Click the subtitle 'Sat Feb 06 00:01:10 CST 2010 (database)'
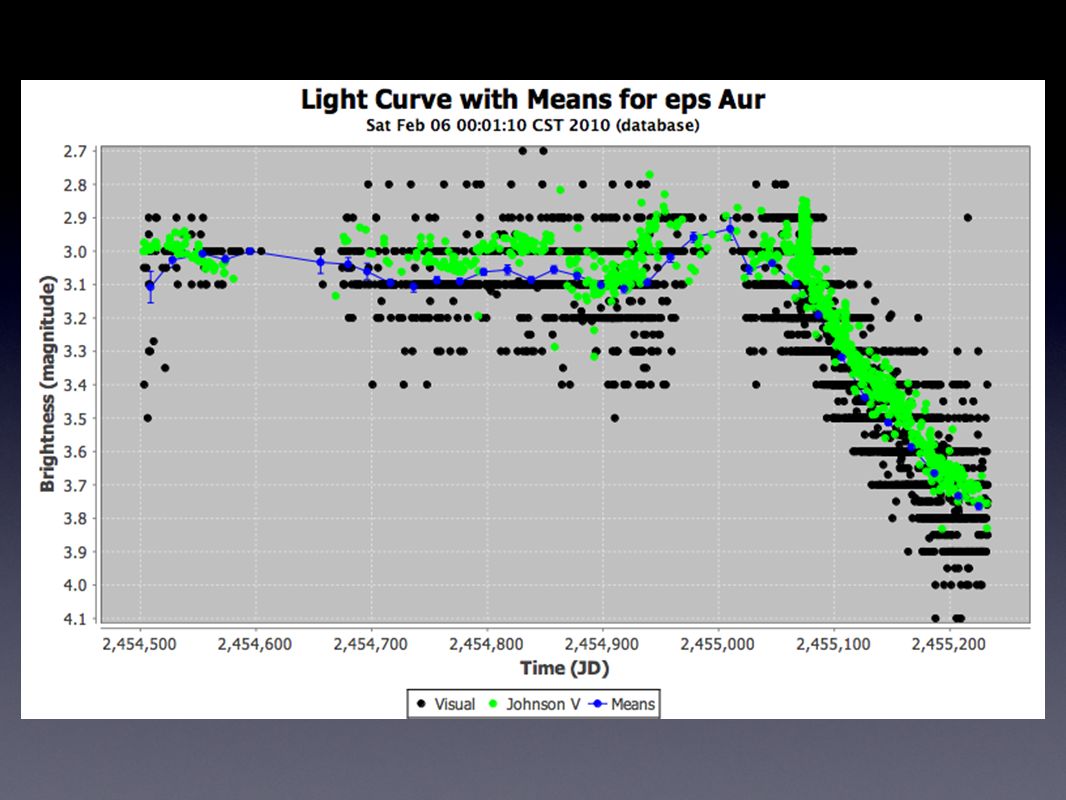The height and width of the screenshot is (800, 1066). [x=532, y=126]
